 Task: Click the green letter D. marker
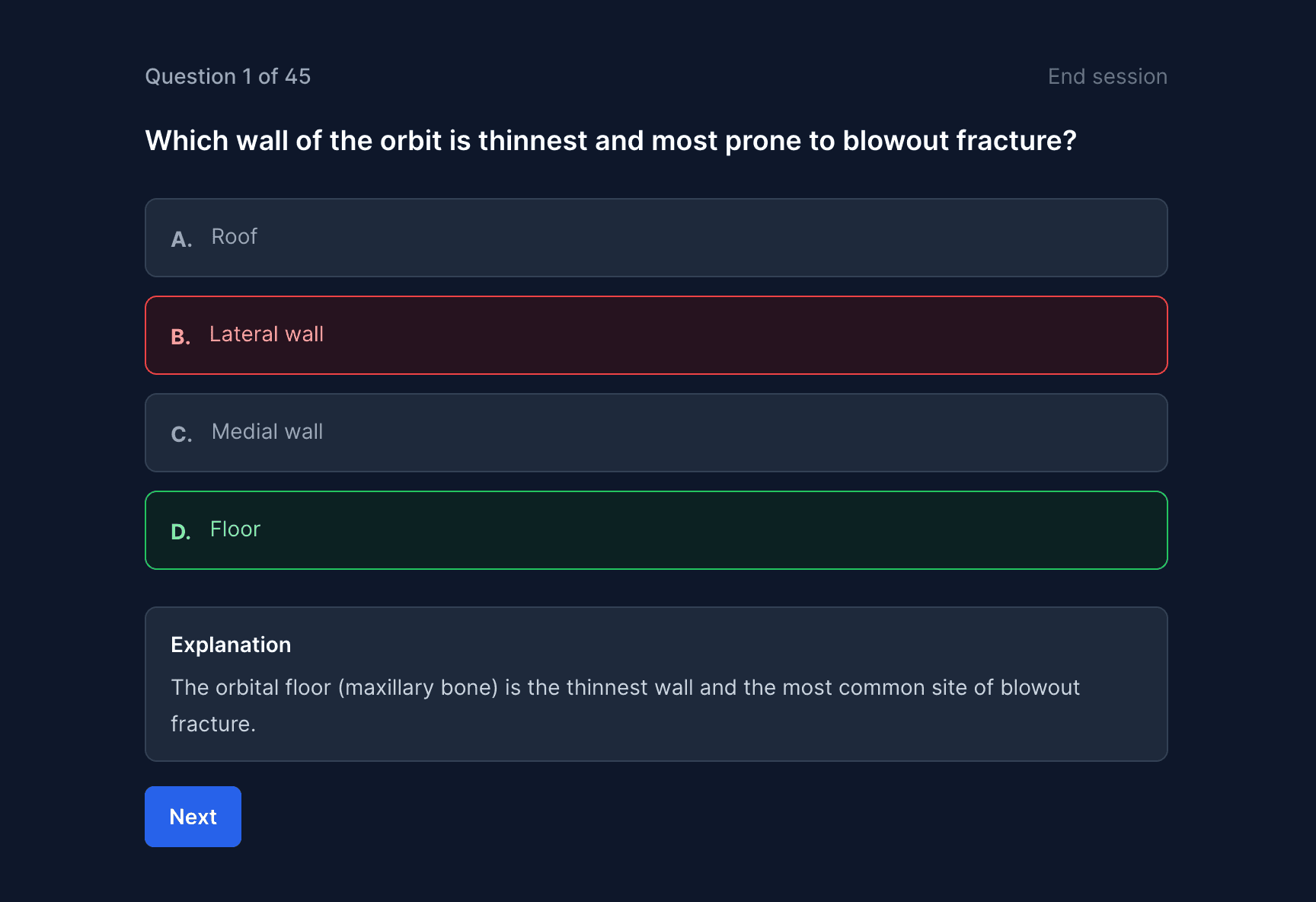pos(180,532)
